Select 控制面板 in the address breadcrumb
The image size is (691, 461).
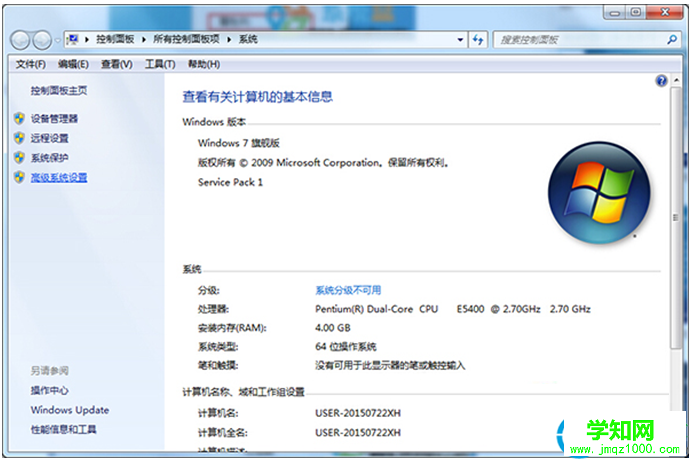[x=115, y=39]
